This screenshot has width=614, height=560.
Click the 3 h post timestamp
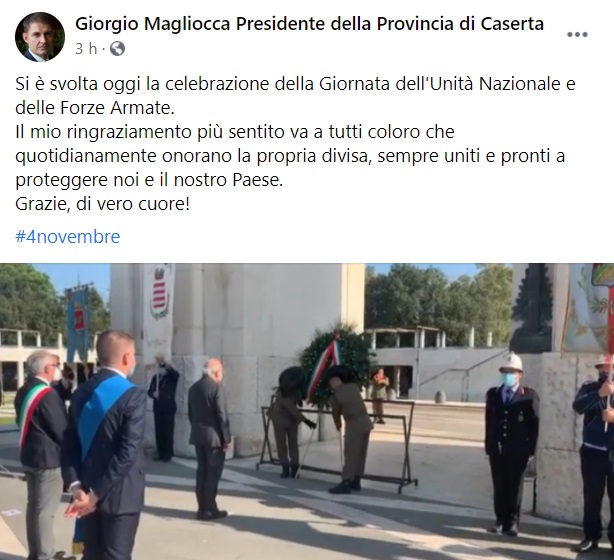(x=86, y=49)
